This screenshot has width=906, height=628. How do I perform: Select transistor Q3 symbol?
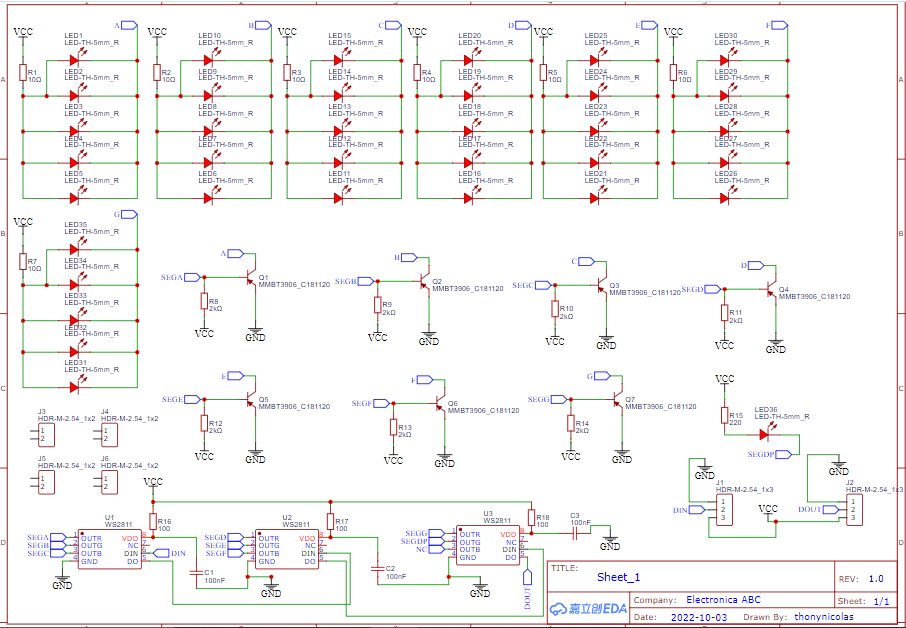pos(602,285)
